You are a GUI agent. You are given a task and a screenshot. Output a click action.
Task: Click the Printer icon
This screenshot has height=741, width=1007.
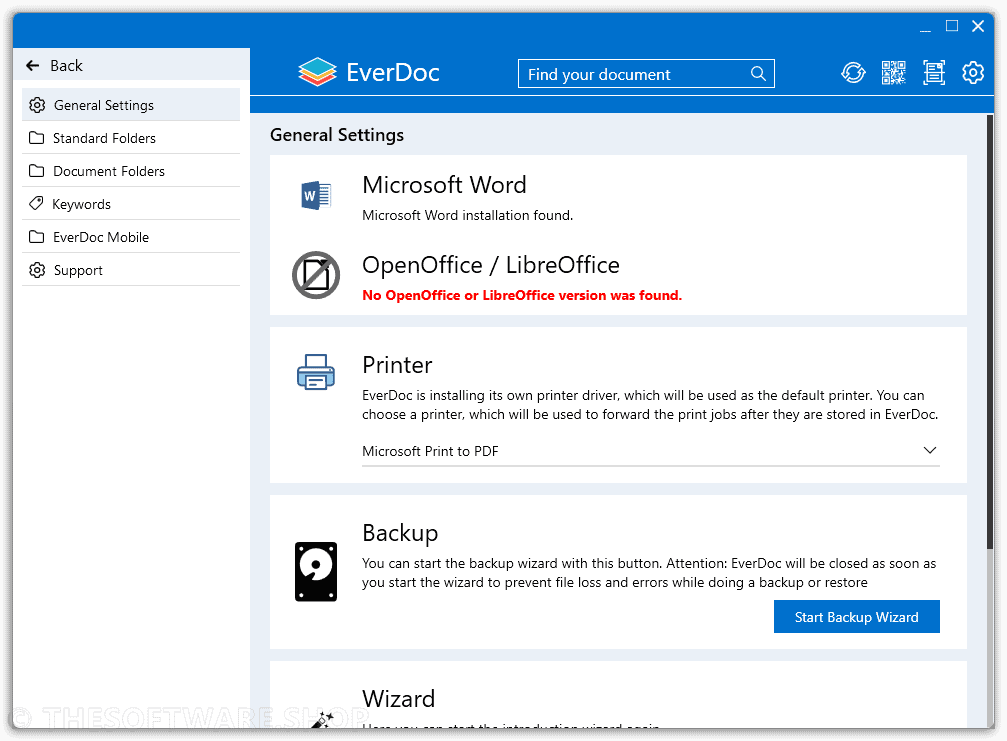click(x=316, y=372)
